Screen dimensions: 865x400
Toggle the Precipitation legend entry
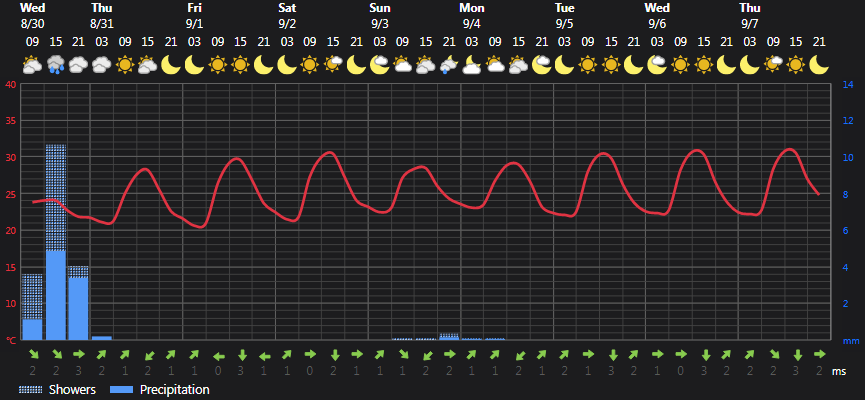(x=160, y=390)
